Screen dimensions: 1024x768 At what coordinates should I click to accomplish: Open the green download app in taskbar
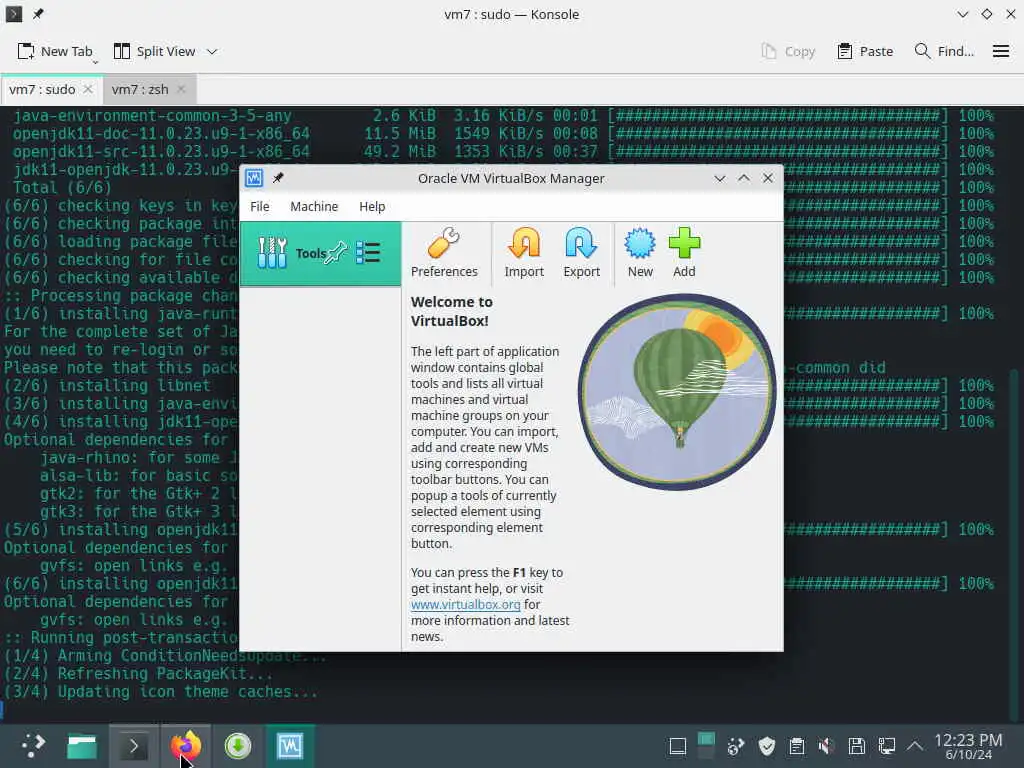pyautogui.click(x=238, y=746)
